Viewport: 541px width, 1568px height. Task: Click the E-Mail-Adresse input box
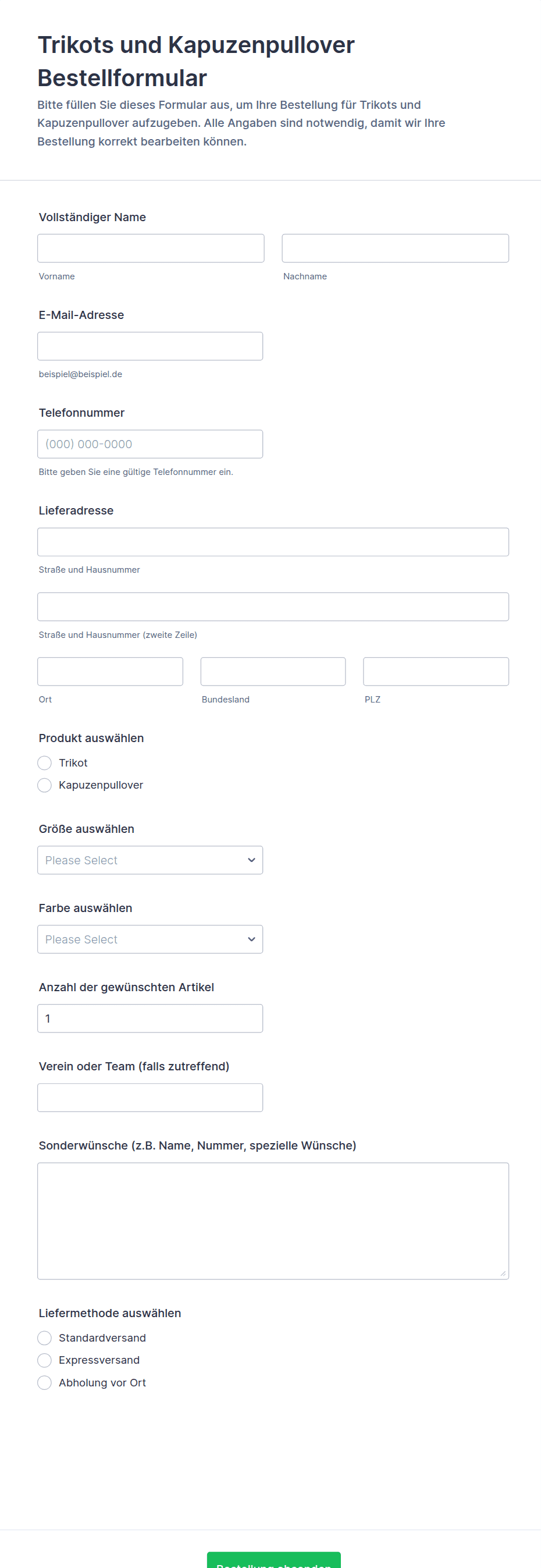click(150, 346)
